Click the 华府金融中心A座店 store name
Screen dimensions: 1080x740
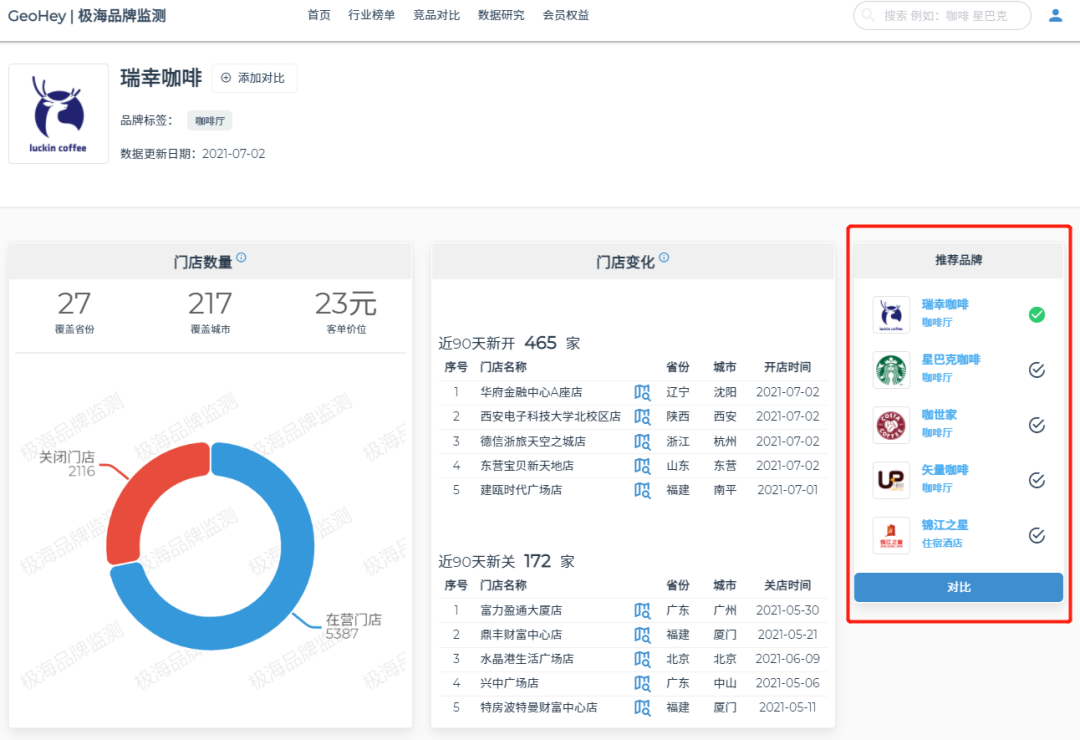531,392
